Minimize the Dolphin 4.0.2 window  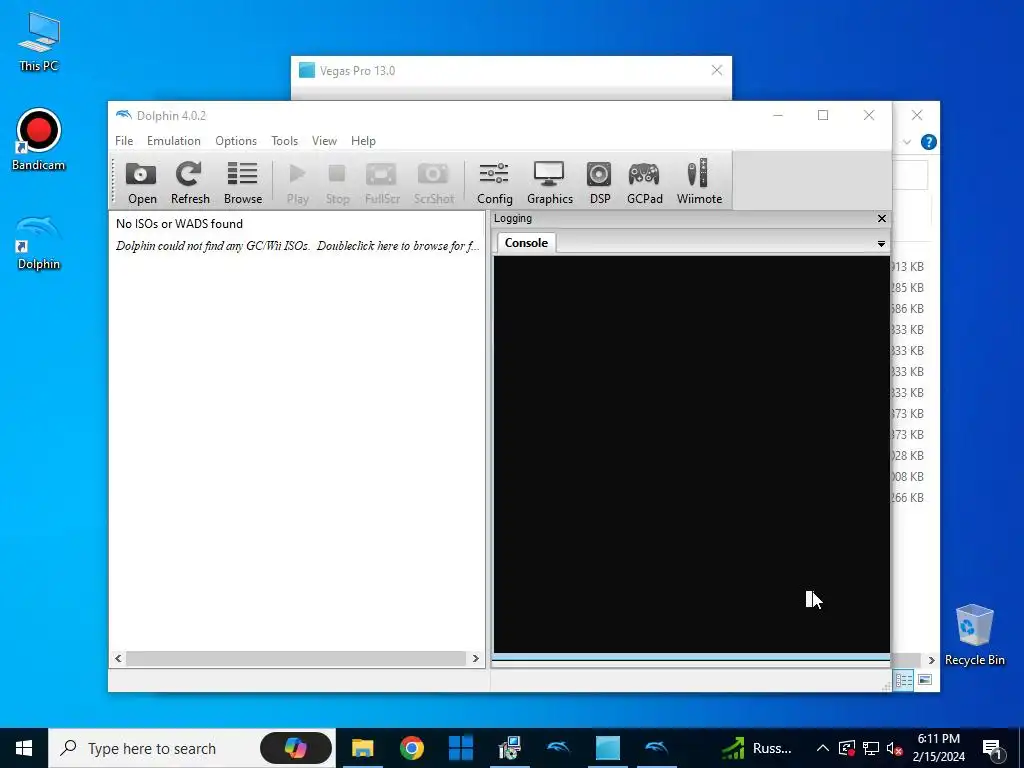click(x=778, y=115)
